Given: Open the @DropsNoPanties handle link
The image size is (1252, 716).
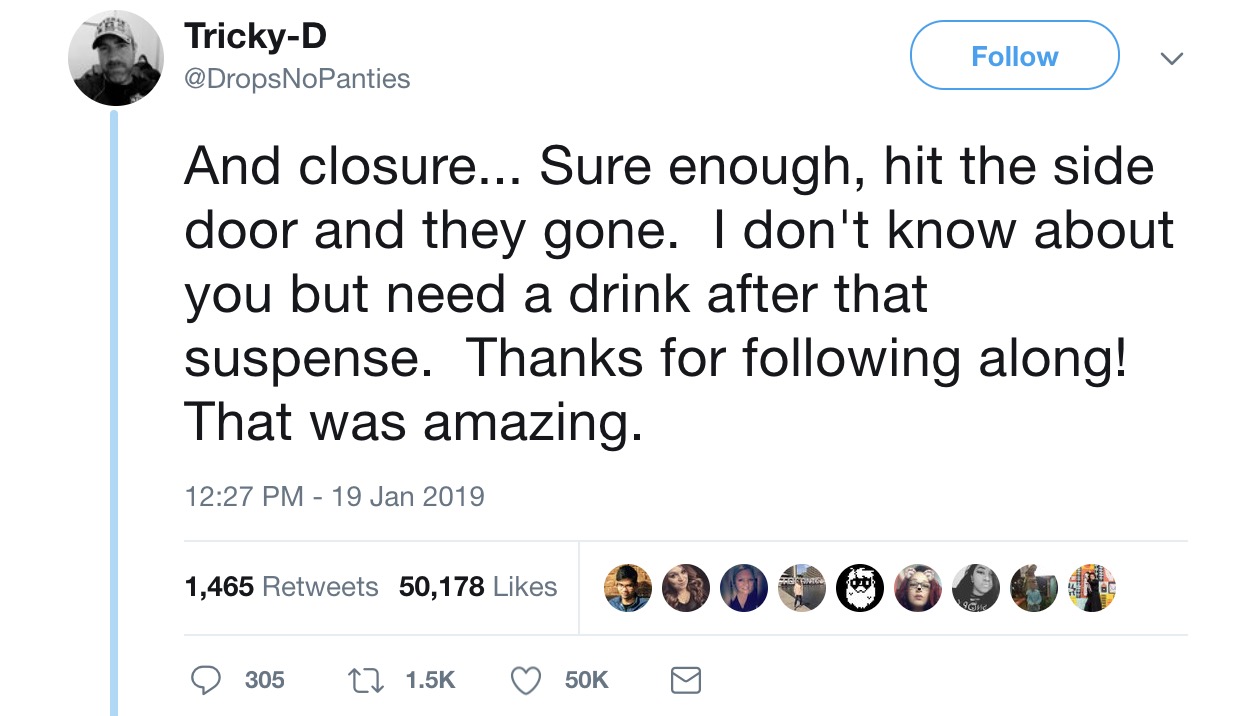Looking at the screenshot, I should click(296, 79).
